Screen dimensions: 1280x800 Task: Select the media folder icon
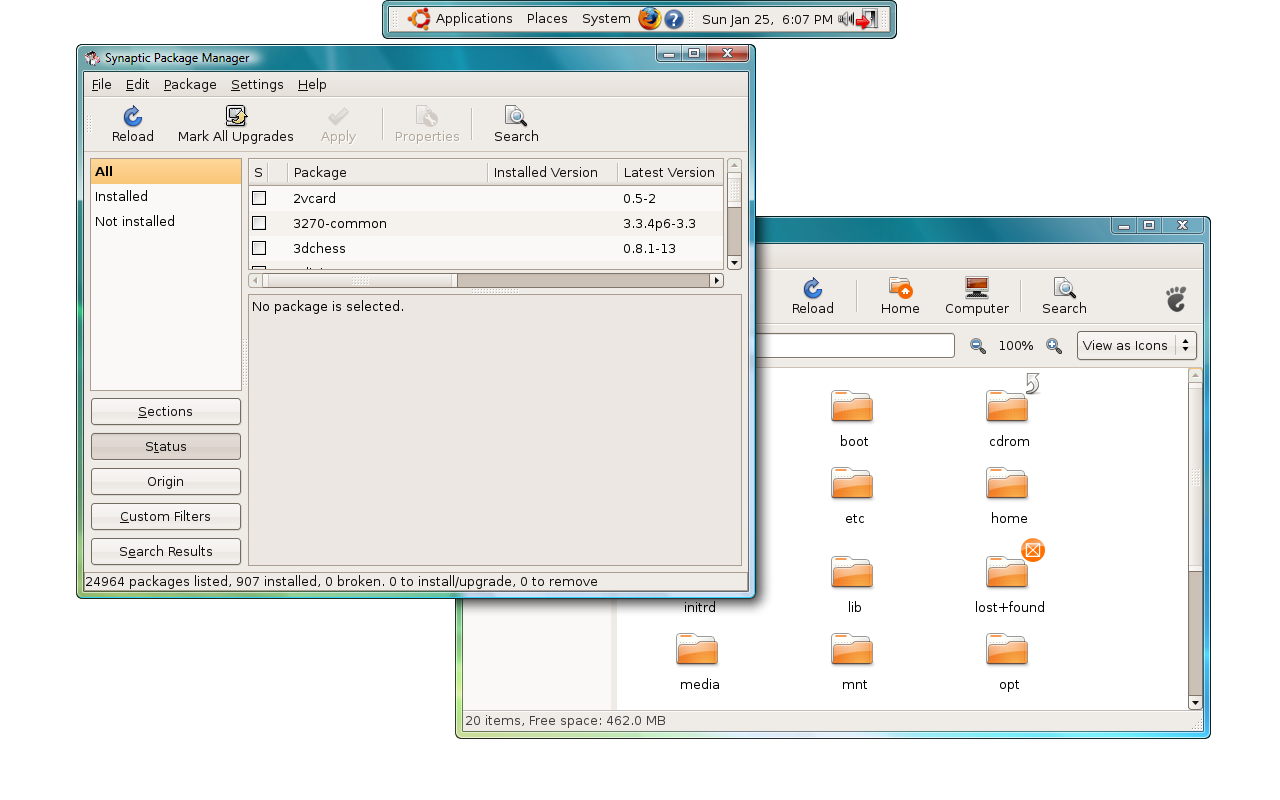pyautogui.click(x=697, y=649)
